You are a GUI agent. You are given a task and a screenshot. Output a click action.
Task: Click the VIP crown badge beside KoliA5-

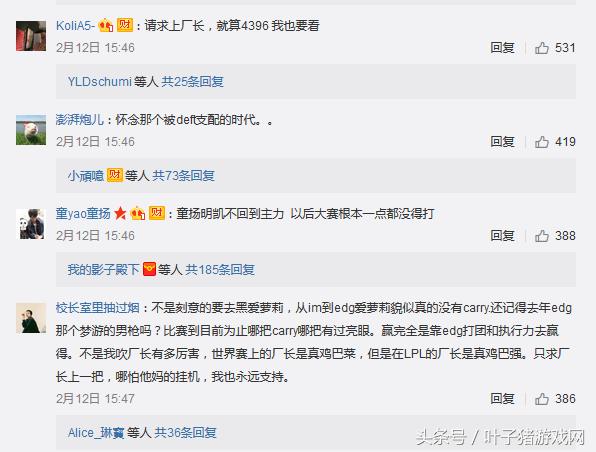point(106,25)
